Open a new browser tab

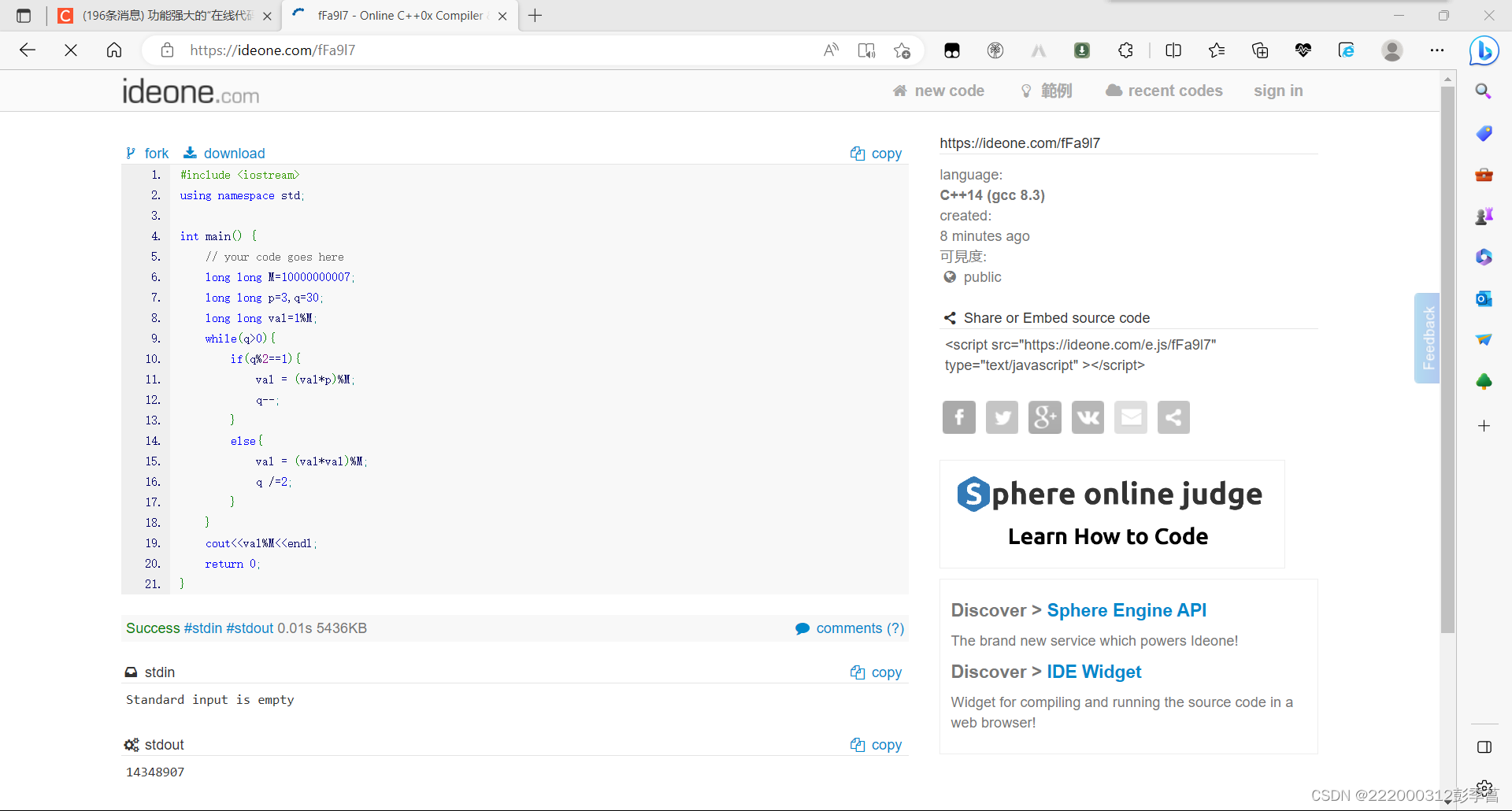535,16
